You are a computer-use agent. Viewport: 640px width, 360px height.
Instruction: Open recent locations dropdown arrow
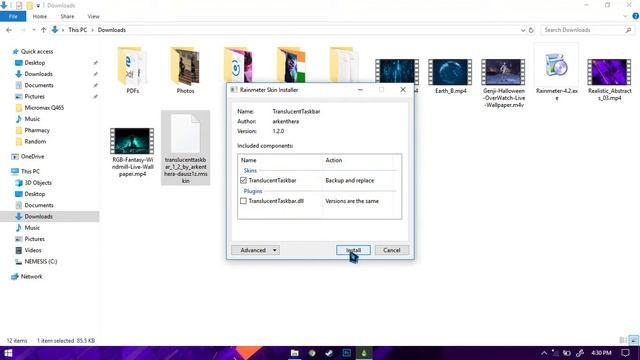pos(33,30)
